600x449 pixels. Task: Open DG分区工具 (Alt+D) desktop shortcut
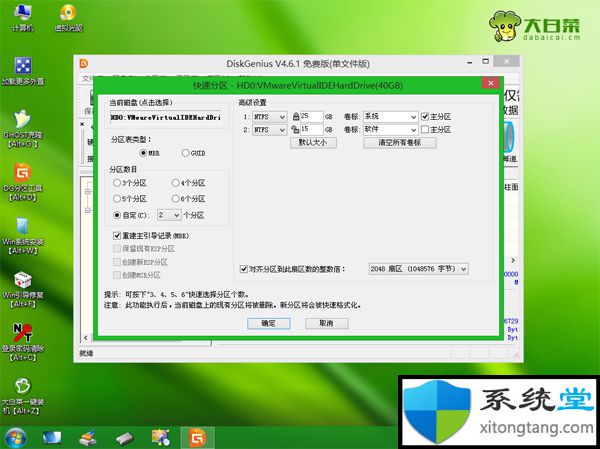[x=23, y=183]
